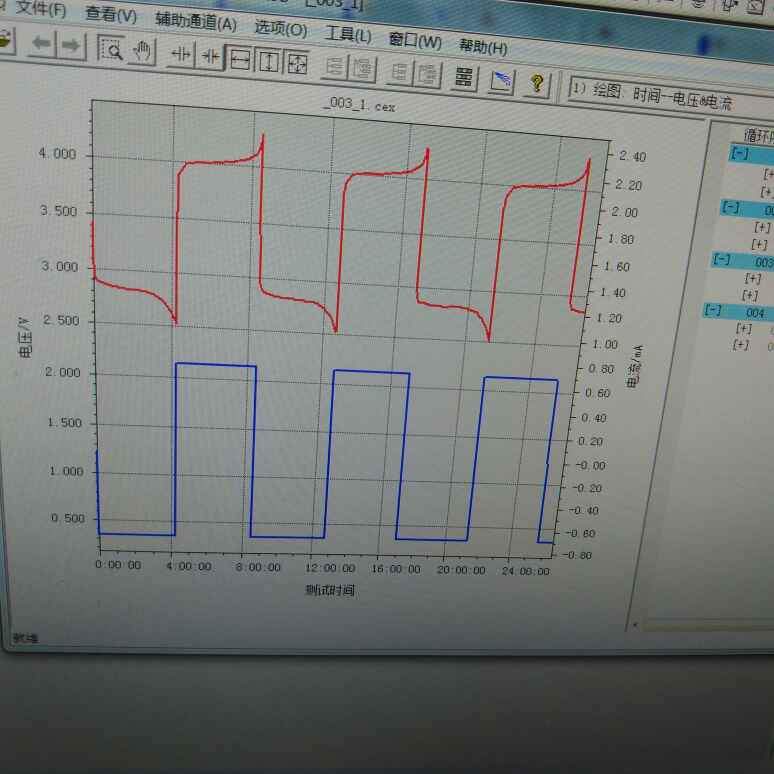Select the zoom rectangle magnifier tool
Screen dimensions: 774x774
coord(111,49)
